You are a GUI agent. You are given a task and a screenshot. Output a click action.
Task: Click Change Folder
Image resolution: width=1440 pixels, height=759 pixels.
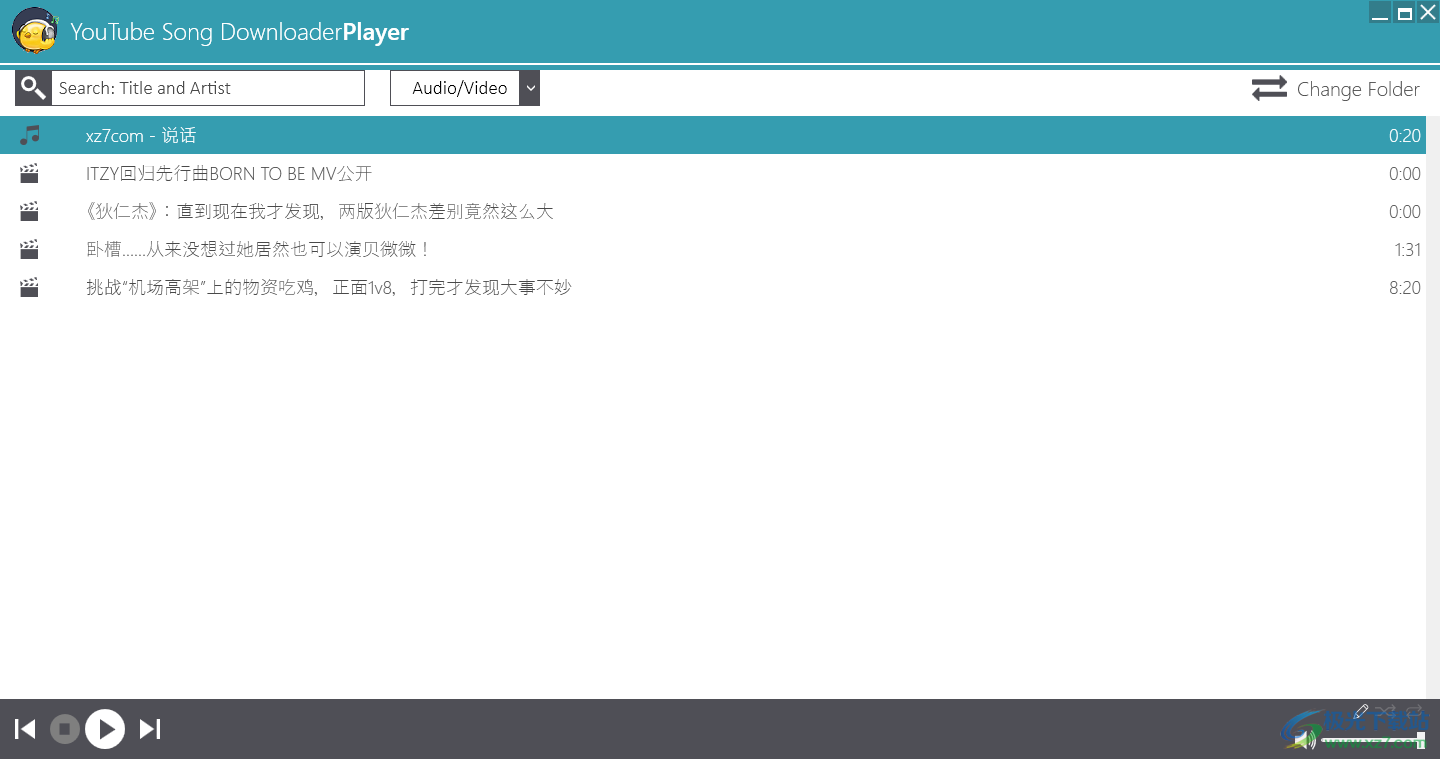click(1358, 89)
